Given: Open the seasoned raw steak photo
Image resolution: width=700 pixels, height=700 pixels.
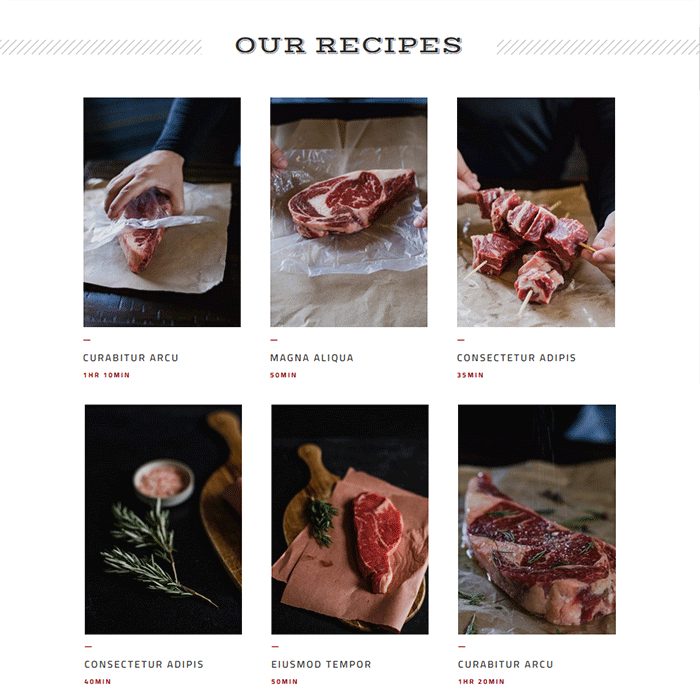Looking at the screenshot, I should pyautogui.click(x=537, y=519).
